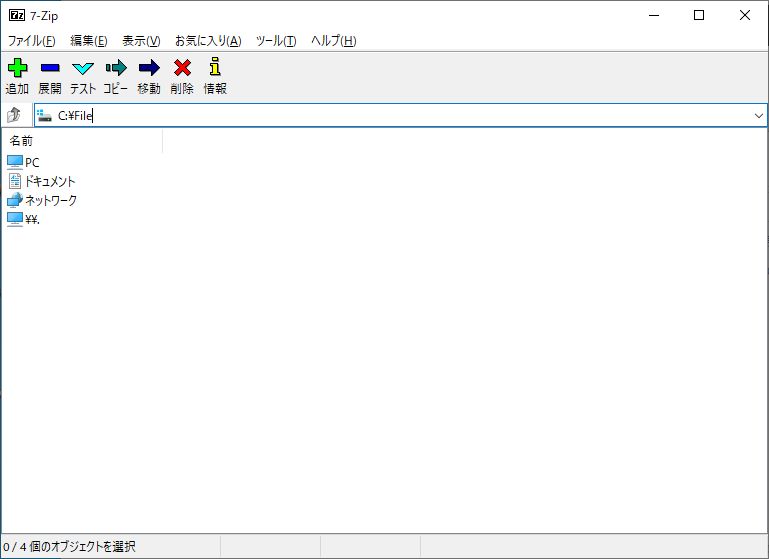Click the ネットワーク network icon
Image resolution: width=769 pixels, height=559 pixels.
pos(15,200)
